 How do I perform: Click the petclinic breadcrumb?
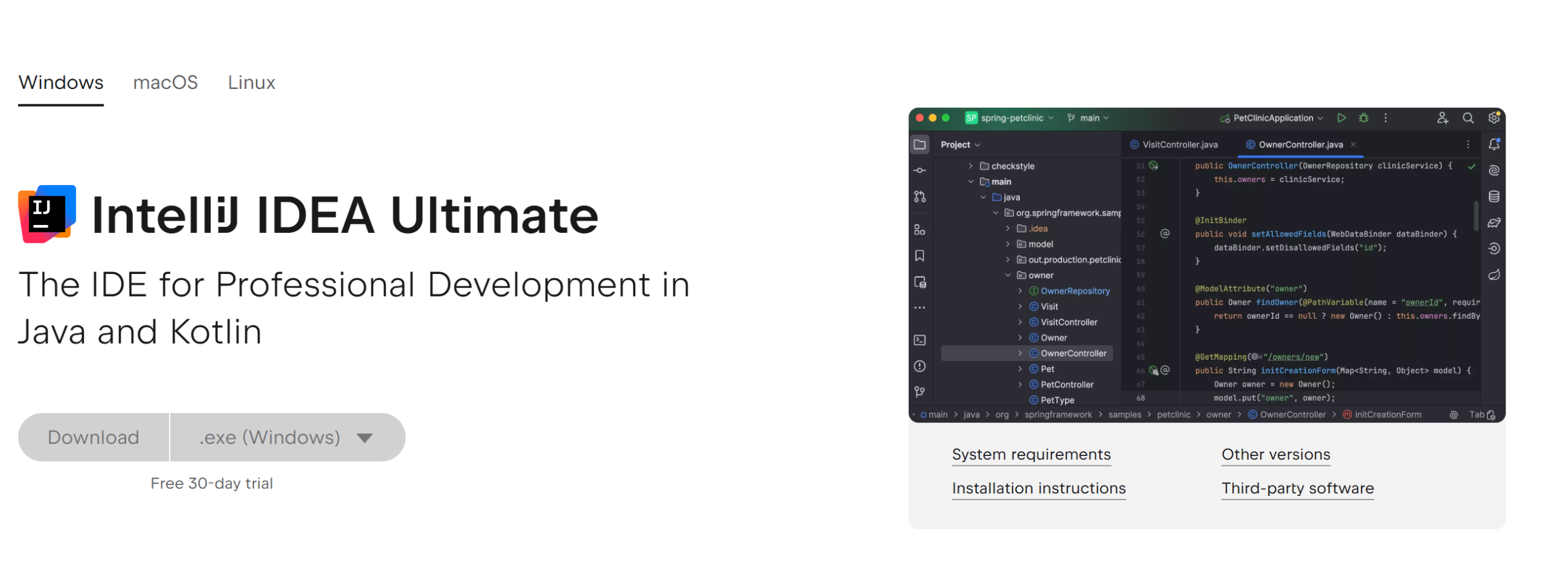(1173, 414)
